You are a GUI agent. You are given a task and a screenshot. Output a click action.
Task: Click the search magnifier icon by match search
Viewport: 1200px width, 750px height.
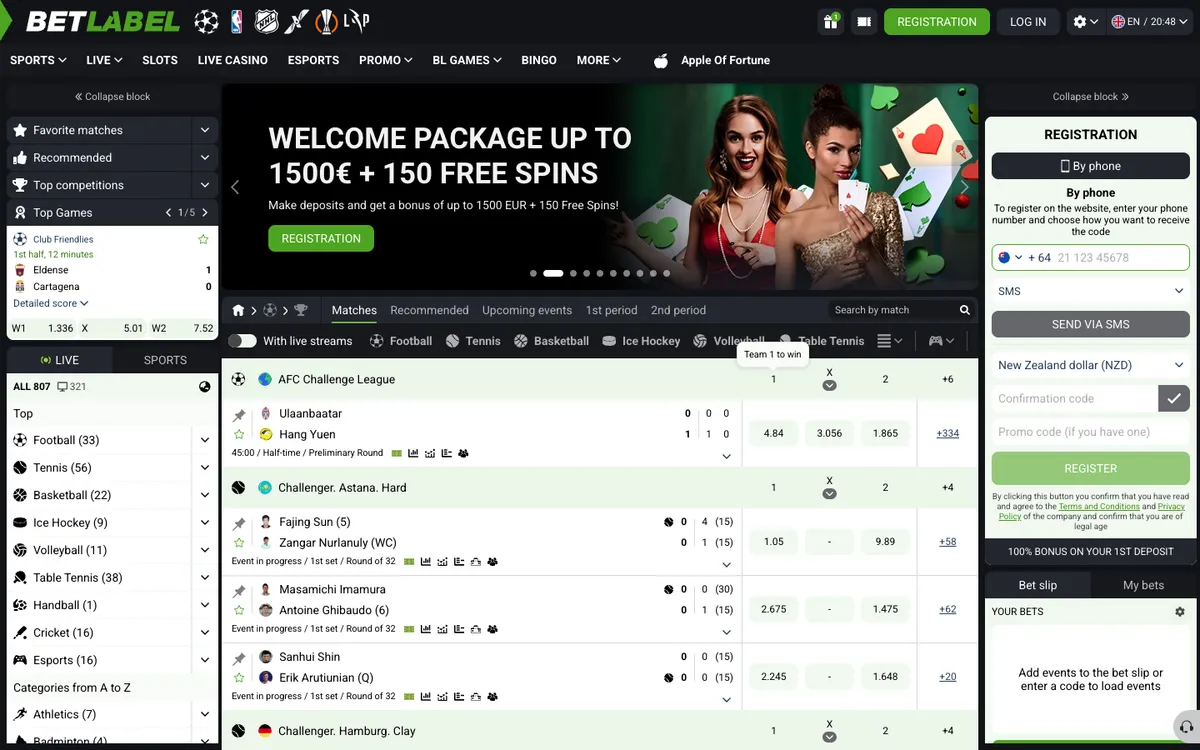pos(965,310)
